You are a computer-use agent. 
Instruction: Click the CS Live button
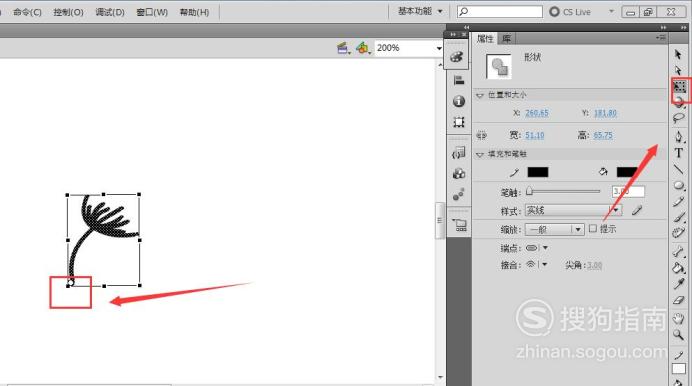pyautogui.click(x=570, y=12)
